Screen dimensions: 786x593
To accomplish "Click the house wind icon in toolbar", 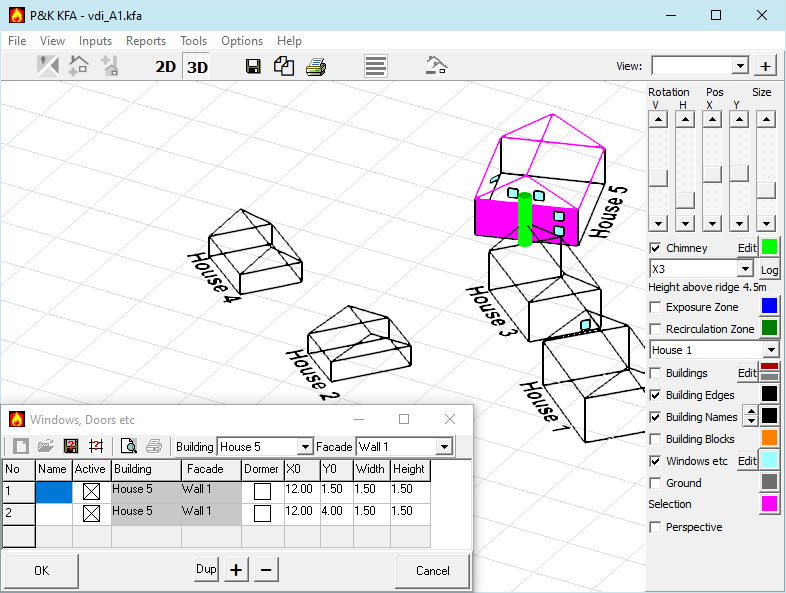I will point(436,66).
